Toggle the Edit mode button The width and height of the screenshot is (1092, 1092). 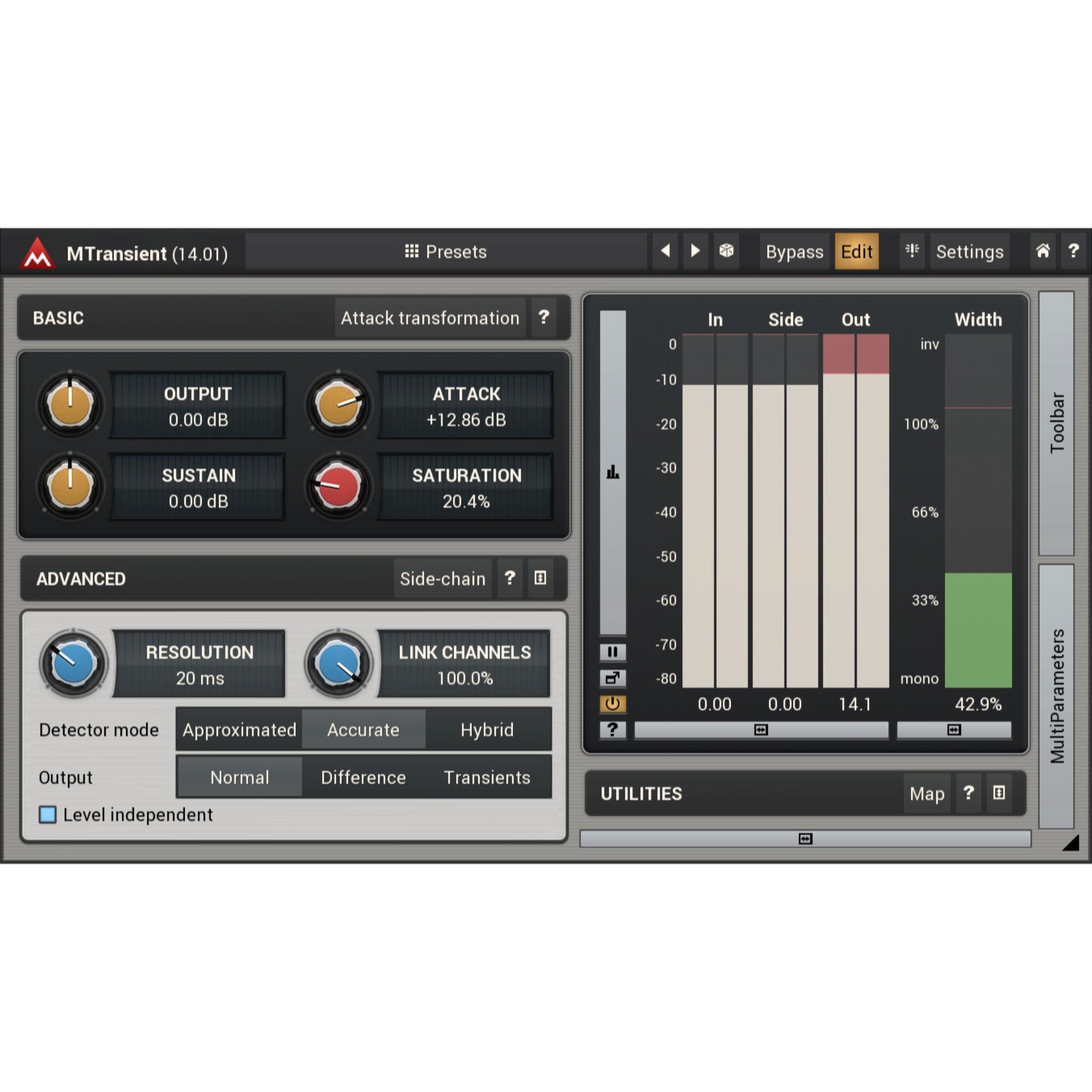pos(857,252)
